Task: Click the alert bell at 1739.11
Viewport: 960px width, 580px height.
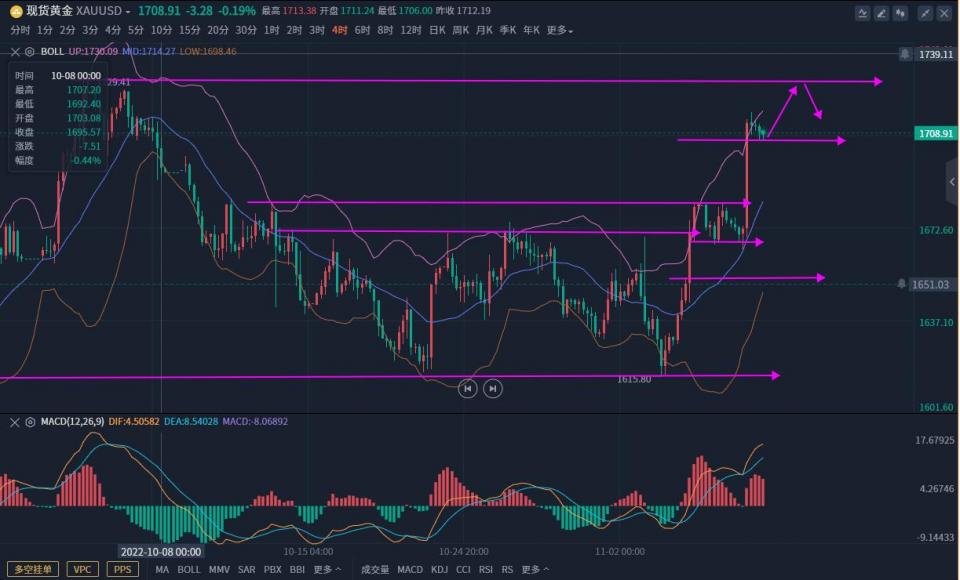Action: click(x=904, y=54)
